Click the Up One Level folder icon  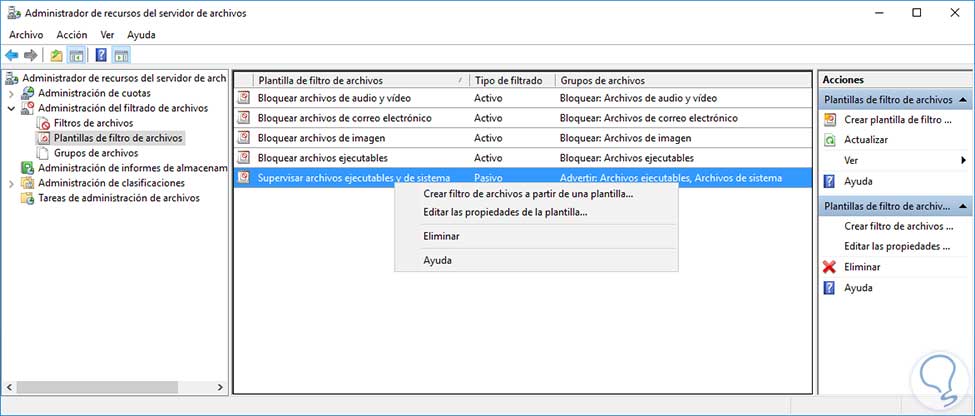point(57,55)
